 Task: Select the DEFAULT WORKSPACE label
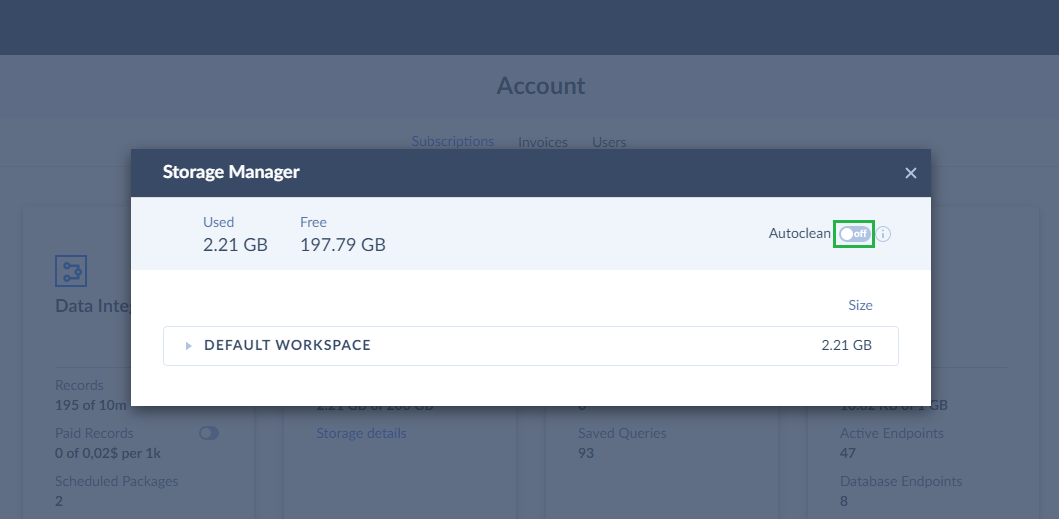click(x=287, y=345)
